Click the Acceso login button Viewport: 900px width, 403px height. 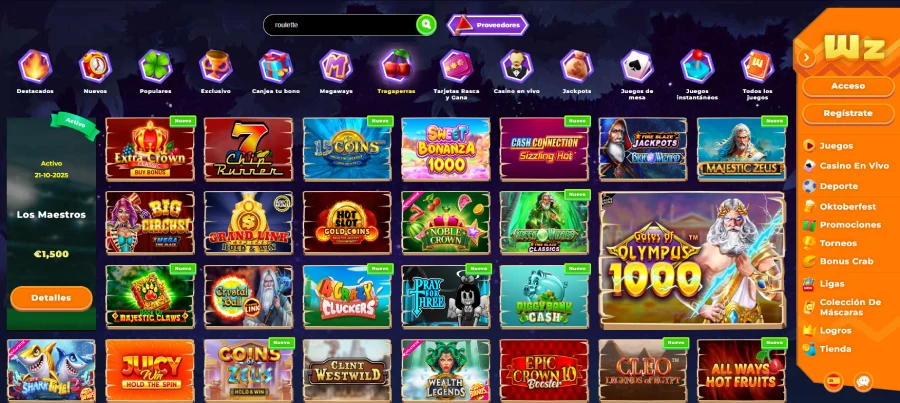tap(848, 86)
